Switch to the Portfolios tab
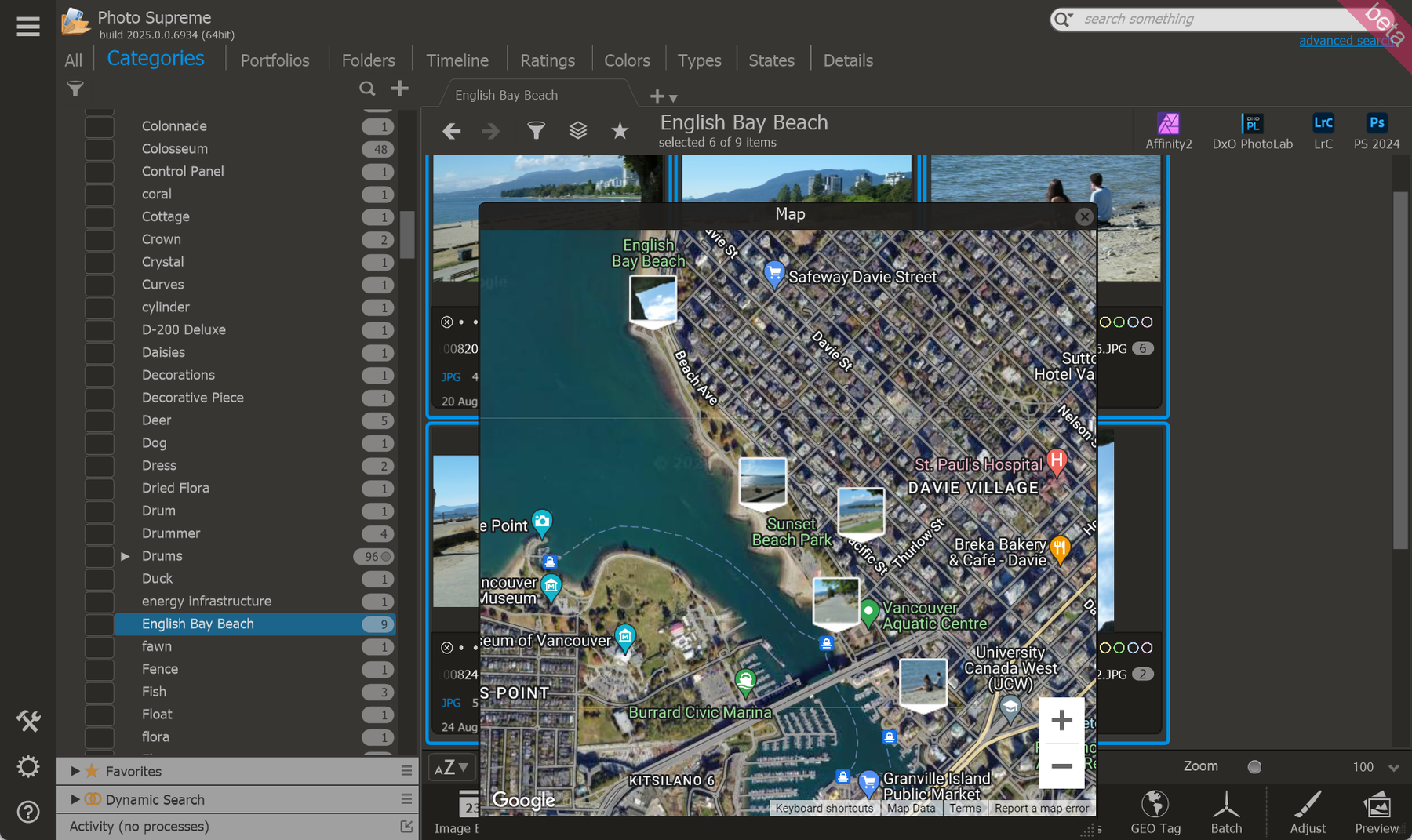 tap(275, 60)
